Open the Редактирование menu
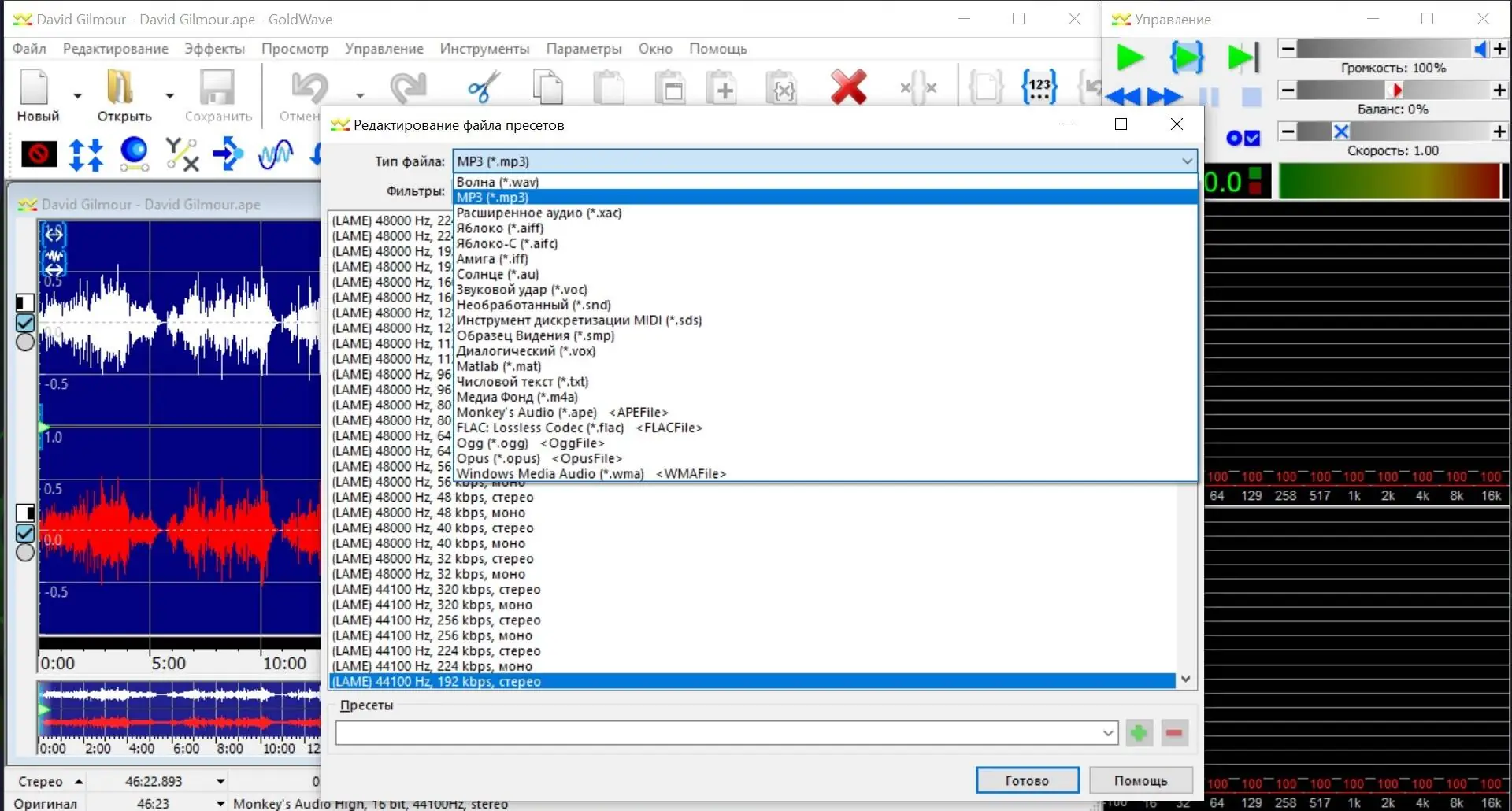 coord(116,49)
